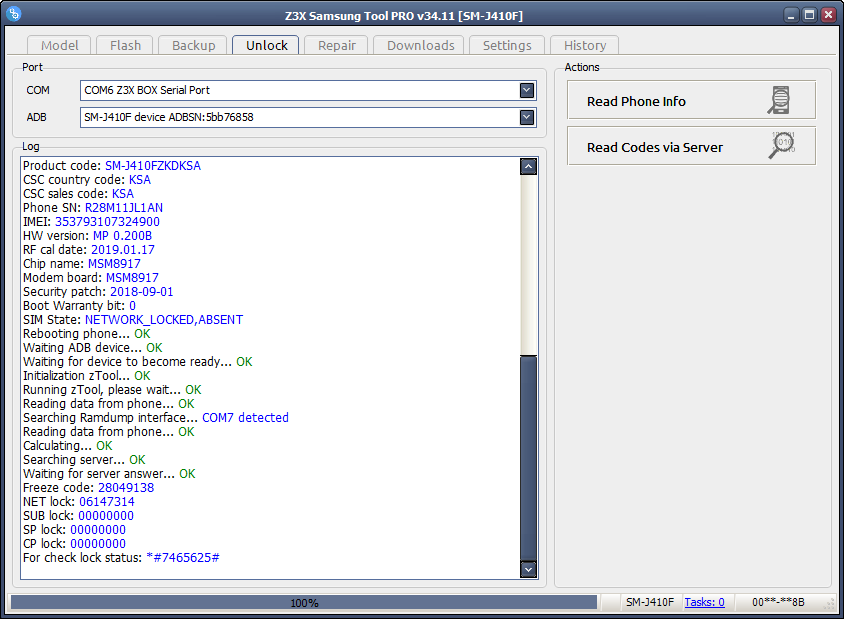Click the *#7465625# check code
844x619 pixels.
183,558
